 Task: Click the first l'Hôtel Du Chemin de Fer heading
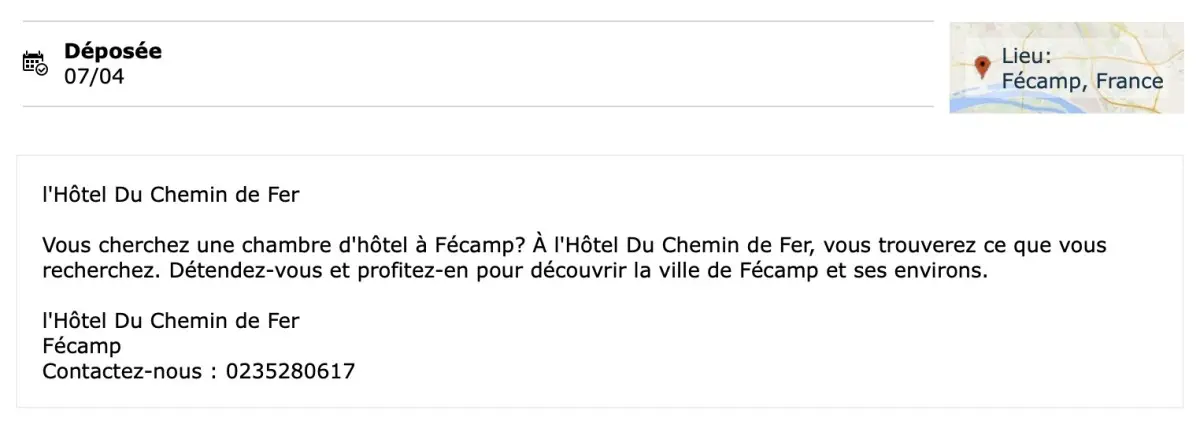(171, 195)
